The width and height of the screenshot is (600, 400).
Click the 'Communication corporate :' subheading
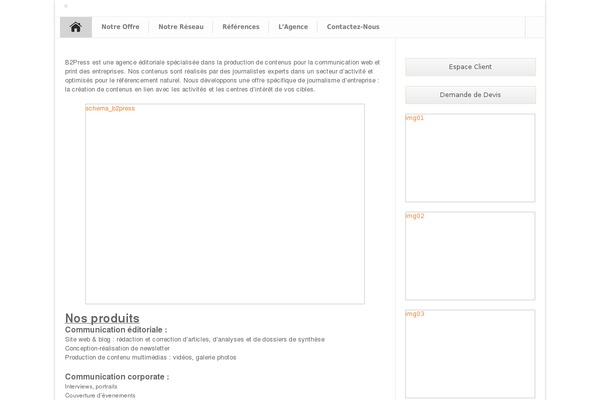click(x=117, y=377)
